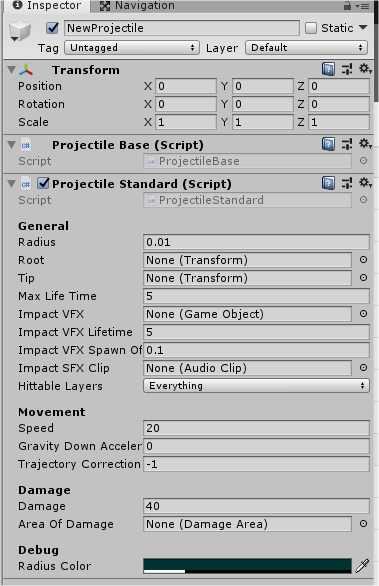Viewport: 379px width, 586px height.
Task: Edit the Rotation X field
Action: (x=186, y=104)
